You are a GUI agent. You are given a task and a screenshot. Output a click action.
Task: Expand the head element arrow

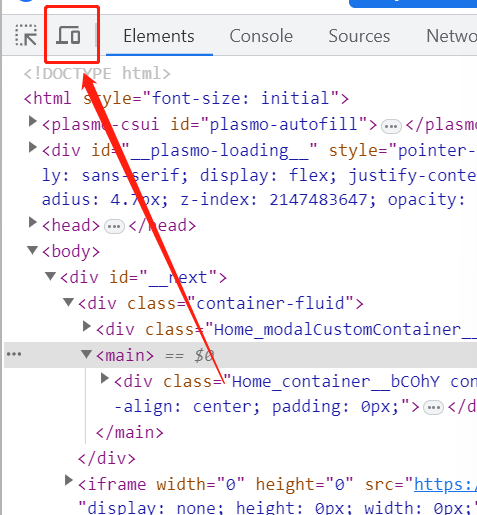(x=32, y=222)
